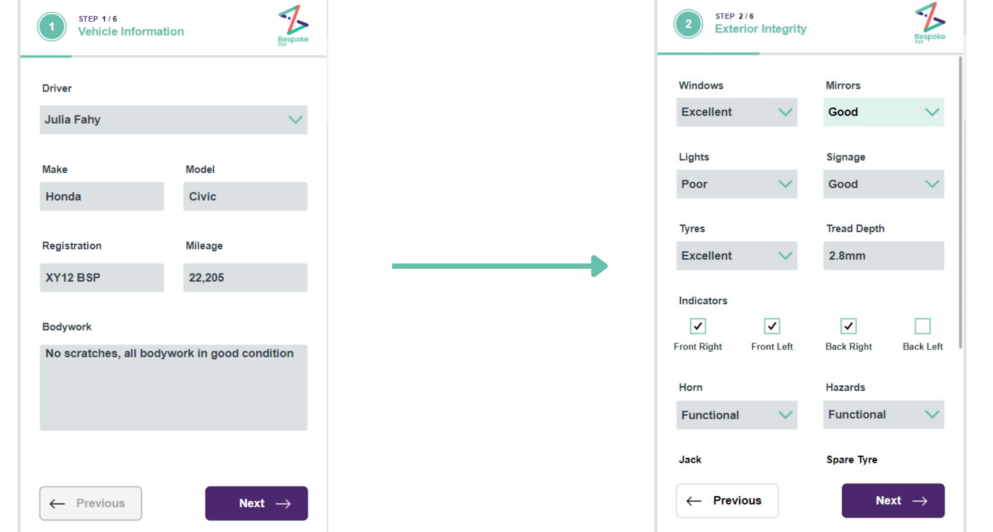Click Next on Exterior Integrity step

point(893,500)
